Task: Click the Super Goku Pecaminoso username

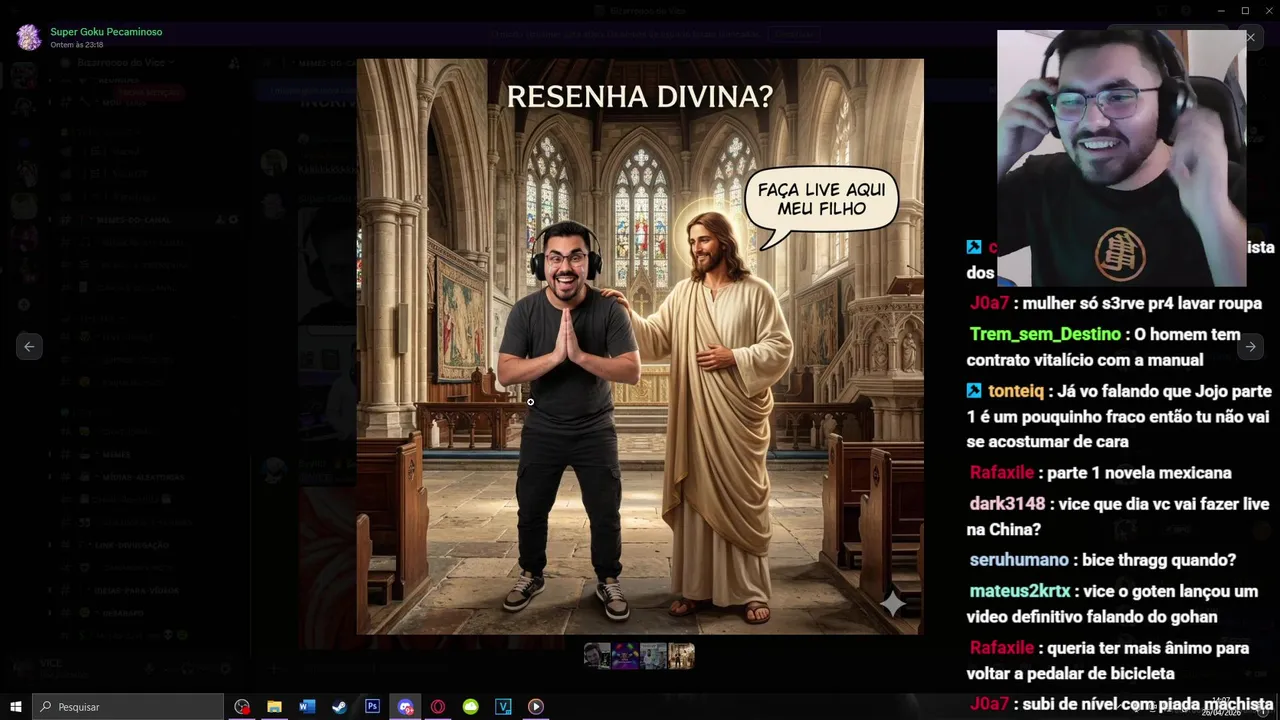Action: click(106, 32)
